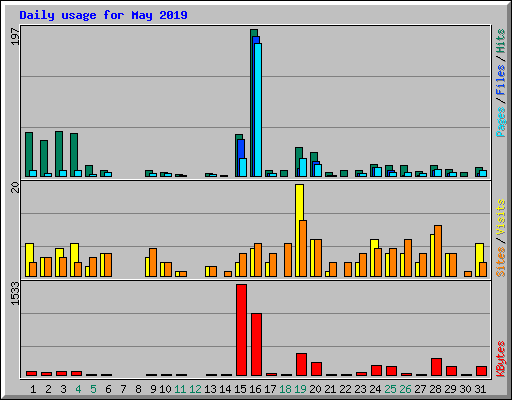This screenshot has width=512, height=400.
Task: Click the x-axis day label 15
Action: (240, 389)
